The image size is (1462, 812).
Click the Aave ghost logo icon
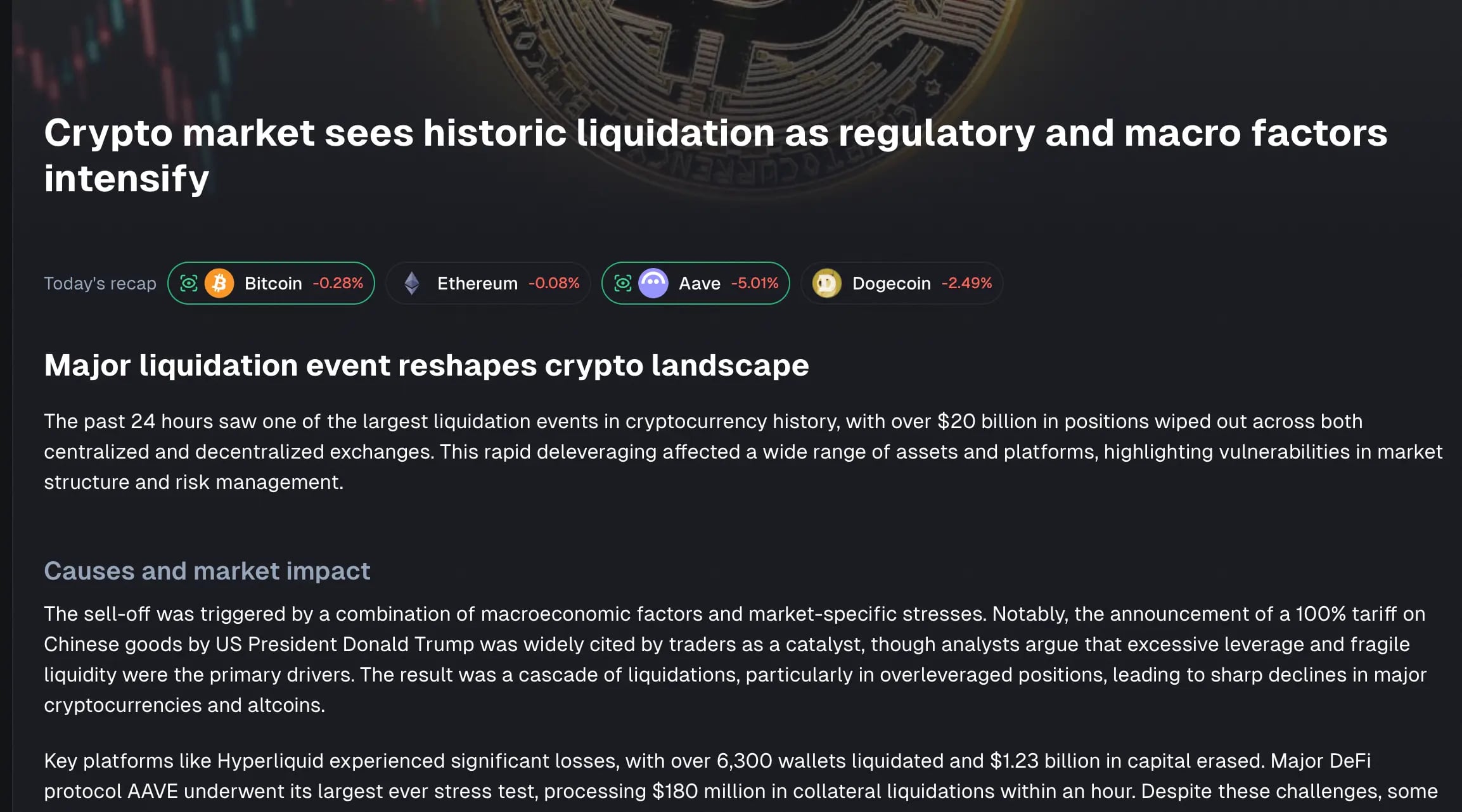point(655,283)
